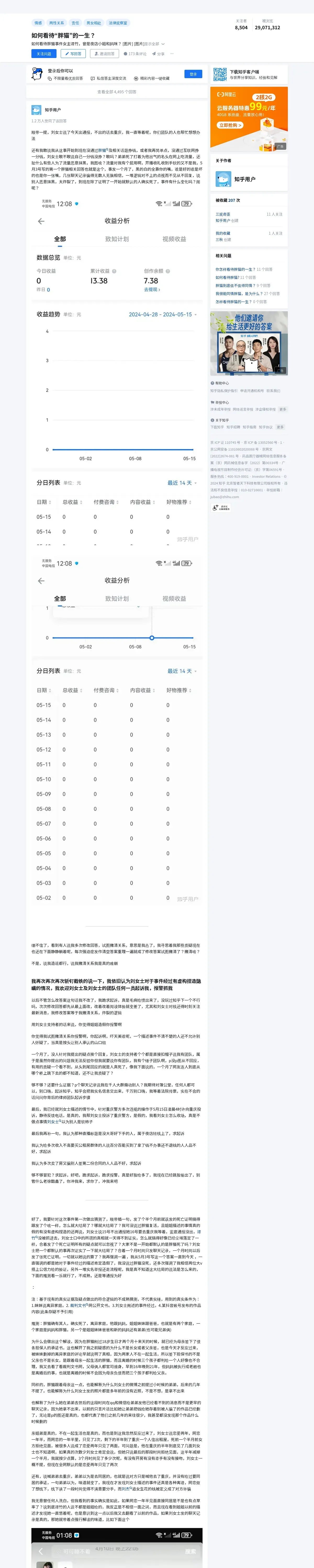The image size is (314, 1568).
Task: Open related question 我很能同情胖猫，是为什么？
Action: tap(239, 293)
